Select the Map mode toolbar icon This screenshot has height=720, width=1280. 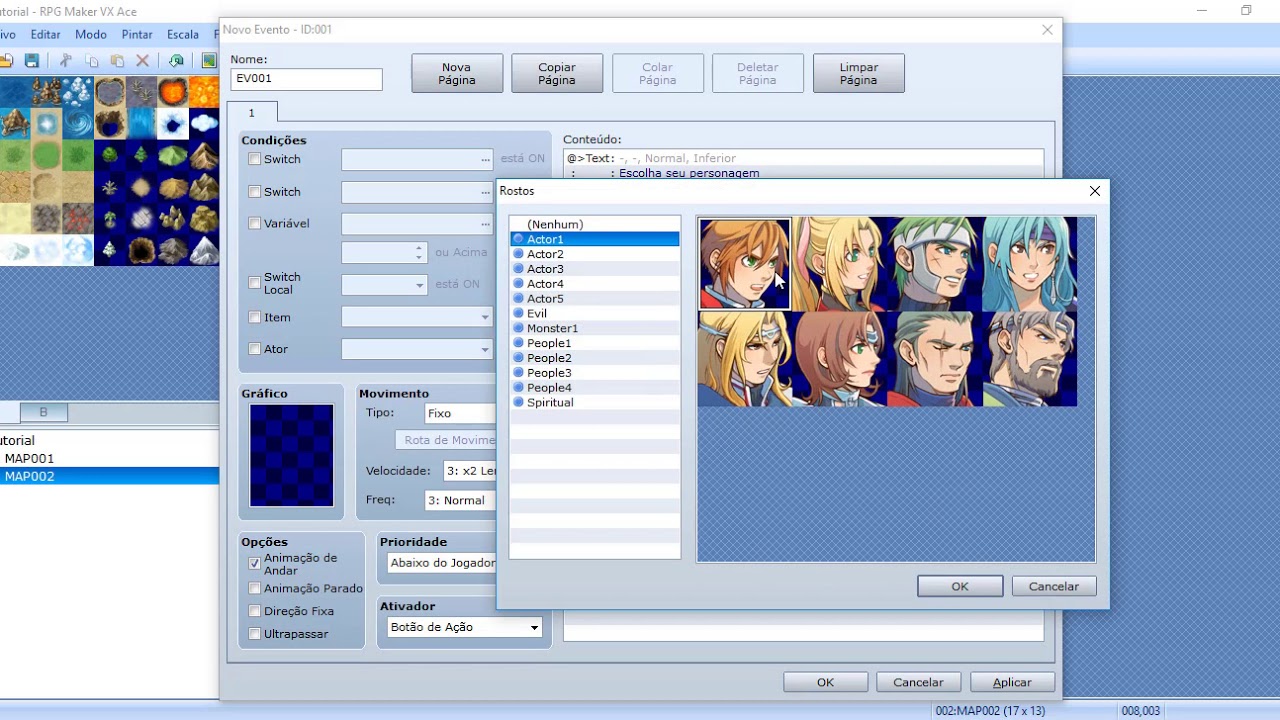point(209,61)
